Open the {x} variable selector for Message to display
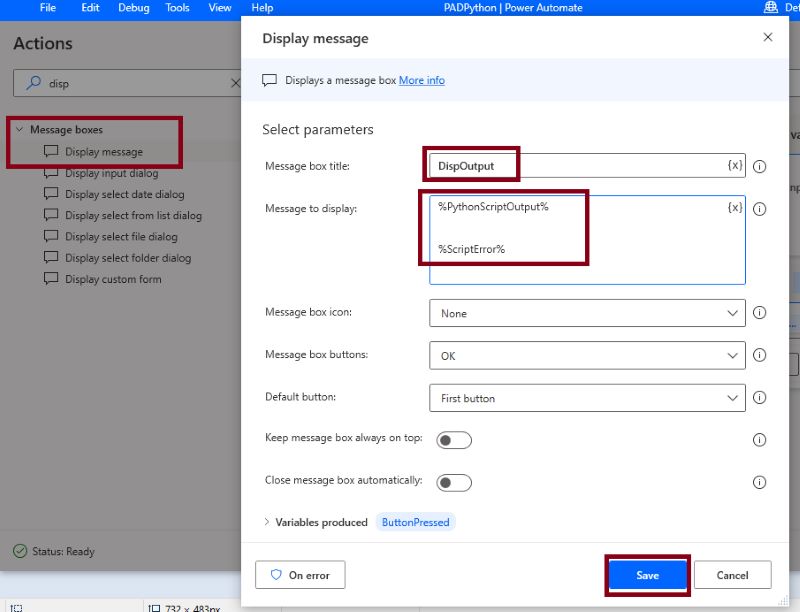This screenshot has width=800, height=612. click(736, 209)
